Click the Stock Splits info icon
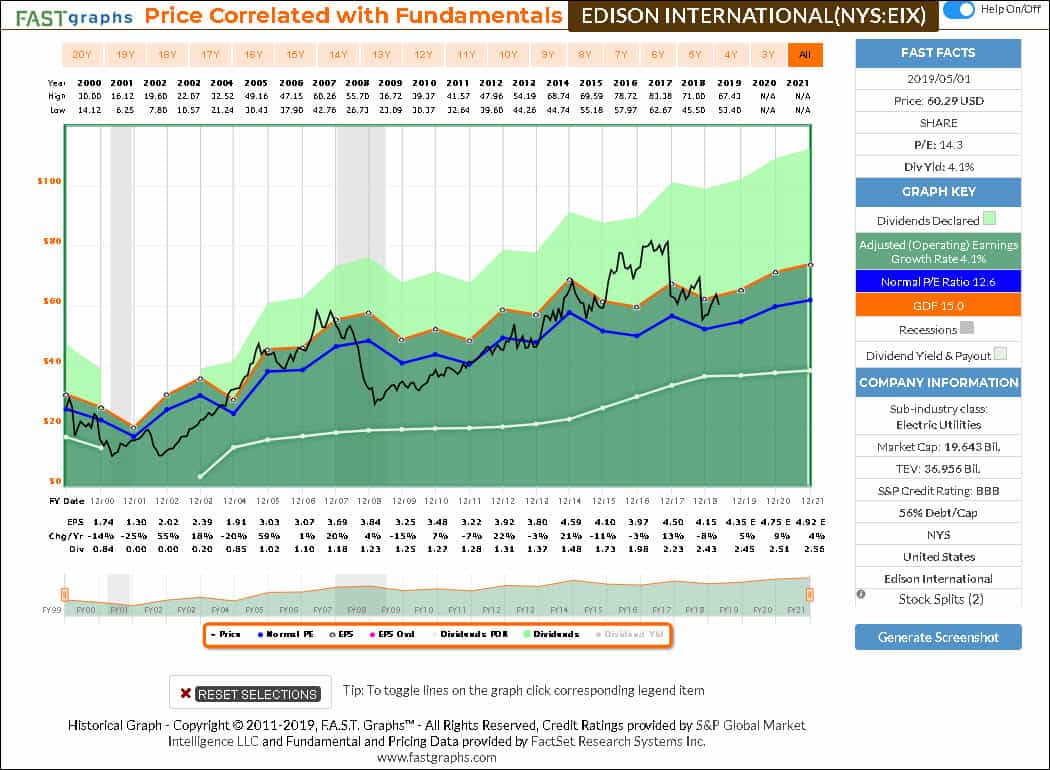 (861, 595)
